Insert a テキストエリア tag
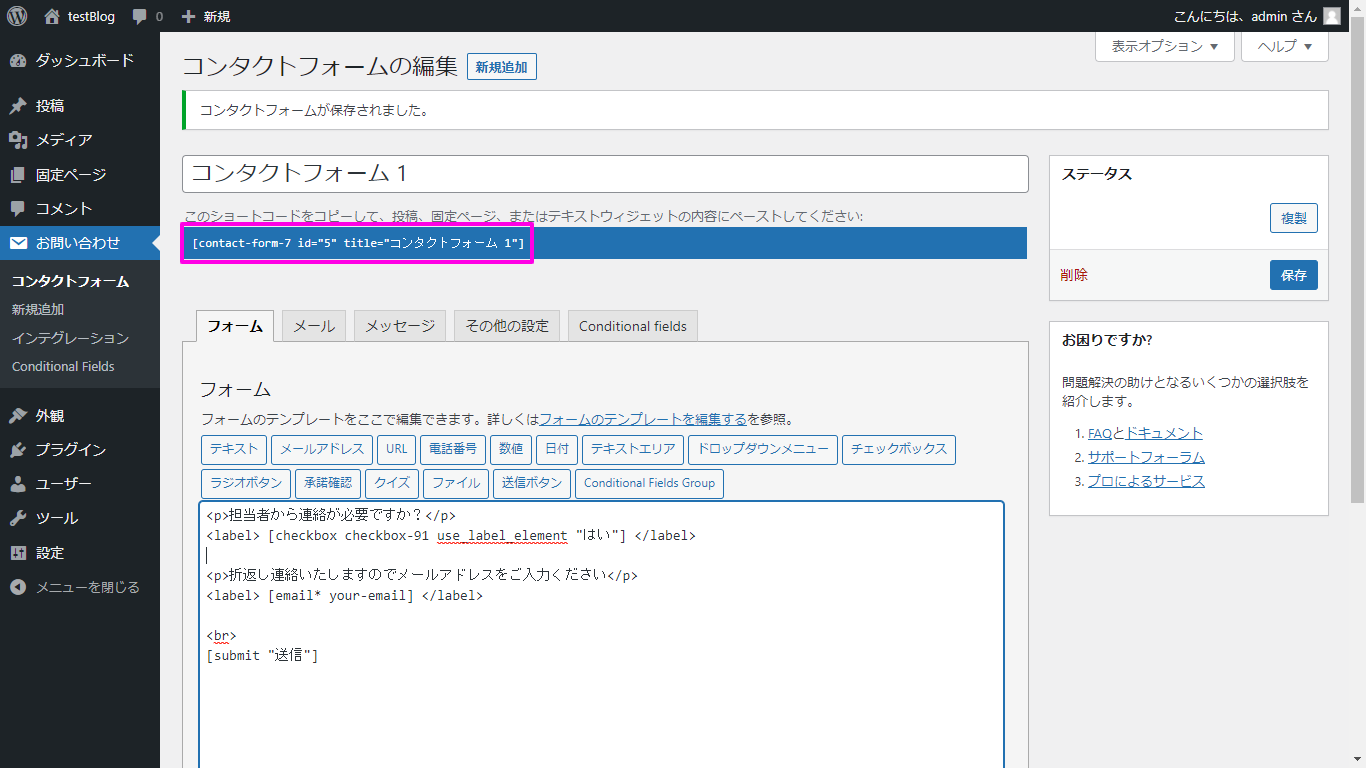The height and width of the screenshot is (768, 1366). [x=633, y=450]
